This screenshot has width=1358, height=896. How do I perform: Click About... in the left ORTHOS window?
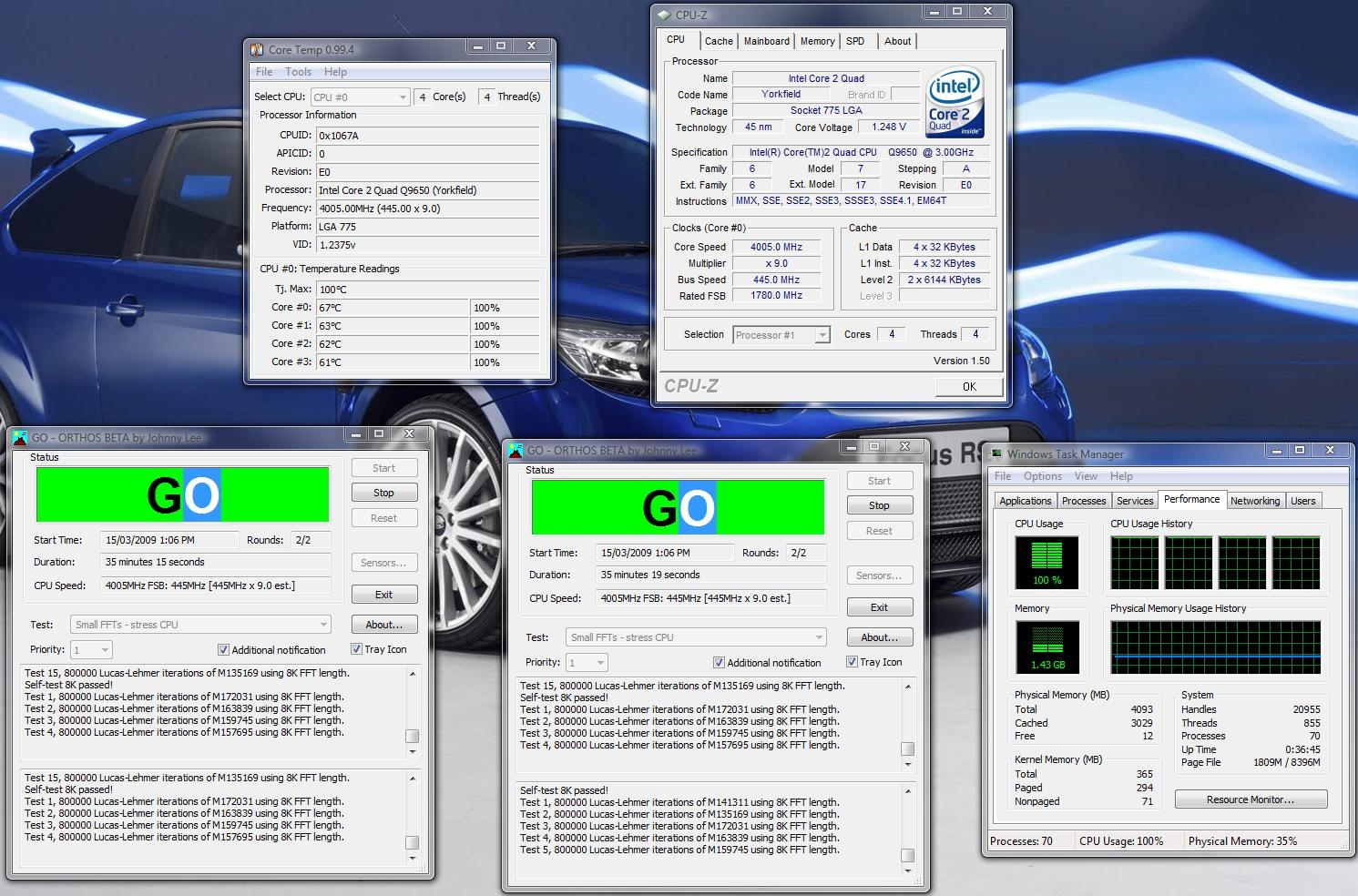(x=383, y=625)
